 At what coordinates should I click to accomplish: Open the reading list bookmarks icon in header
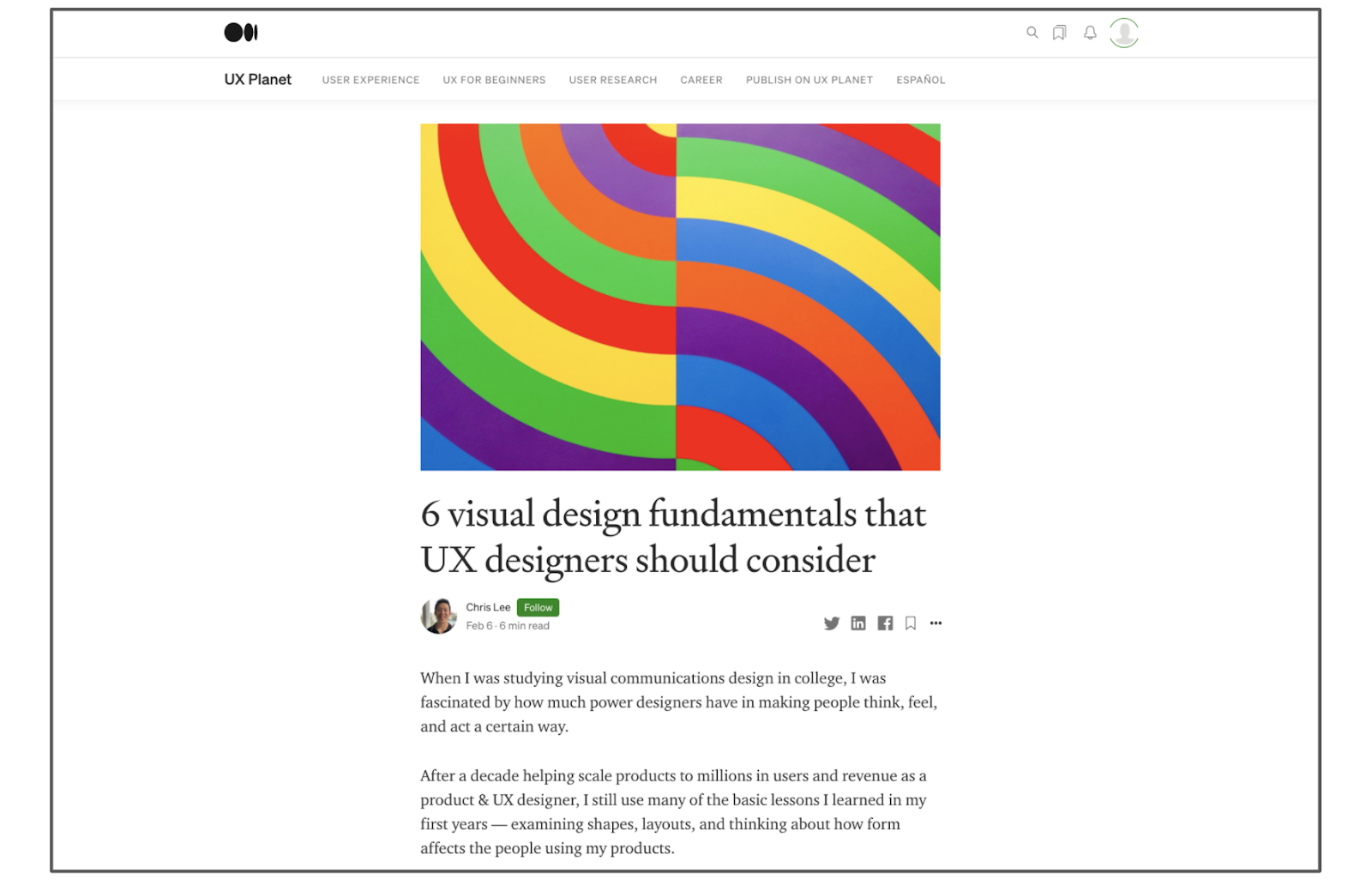coord(1060,33)
